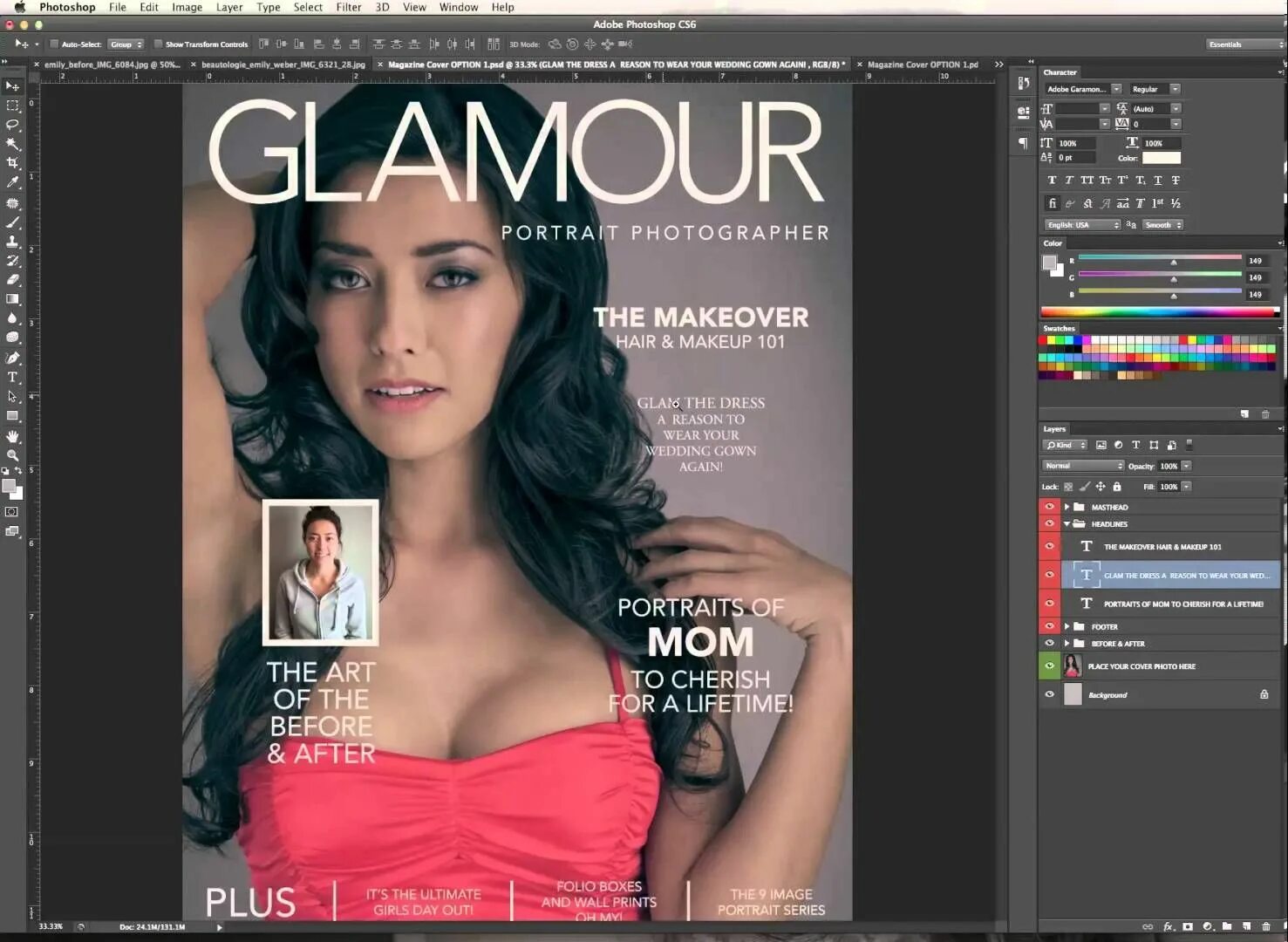Click the Delete layer trash icon
Screen dimensions: 1288x942
point(1265,926)
